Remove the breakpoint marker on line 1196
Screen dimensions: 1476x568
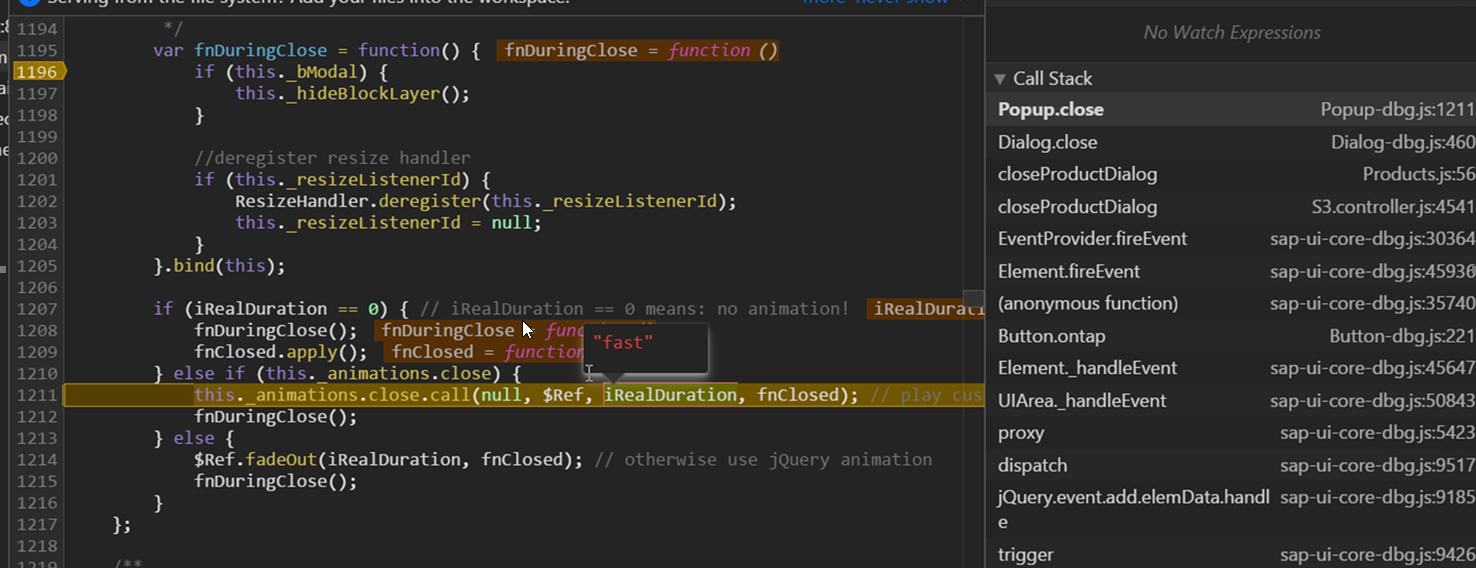pyautogui.click(x=40, y=71)
